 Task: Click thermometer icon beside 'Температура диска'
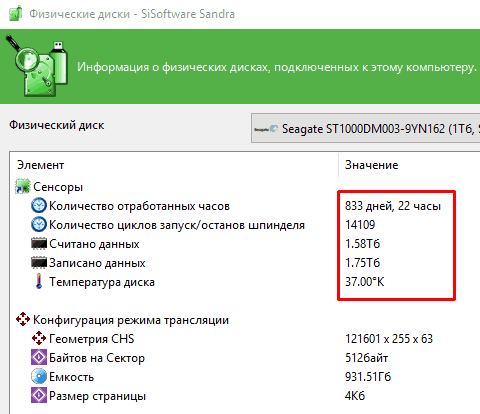tap(39, 281)
